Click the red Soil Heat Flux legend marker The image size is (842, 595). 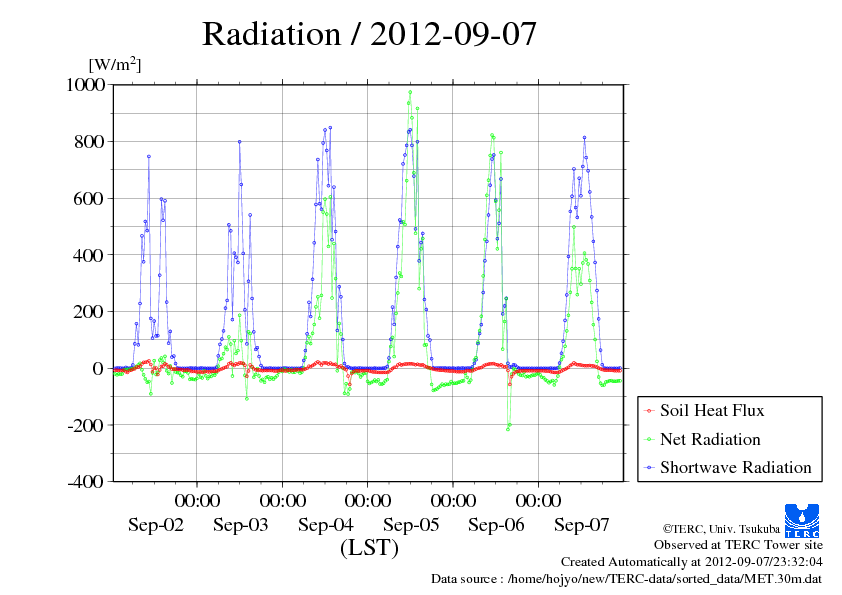click(x=649, y=411)
